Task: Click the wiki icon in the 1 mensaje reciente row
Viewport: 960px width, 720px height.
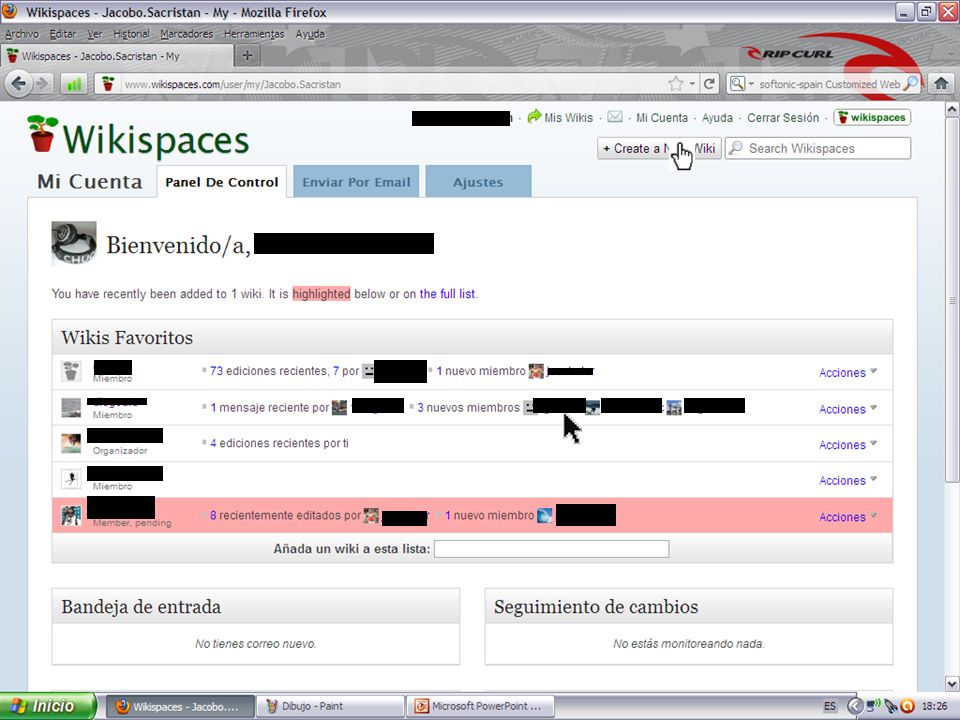Action: coord(71,408)
